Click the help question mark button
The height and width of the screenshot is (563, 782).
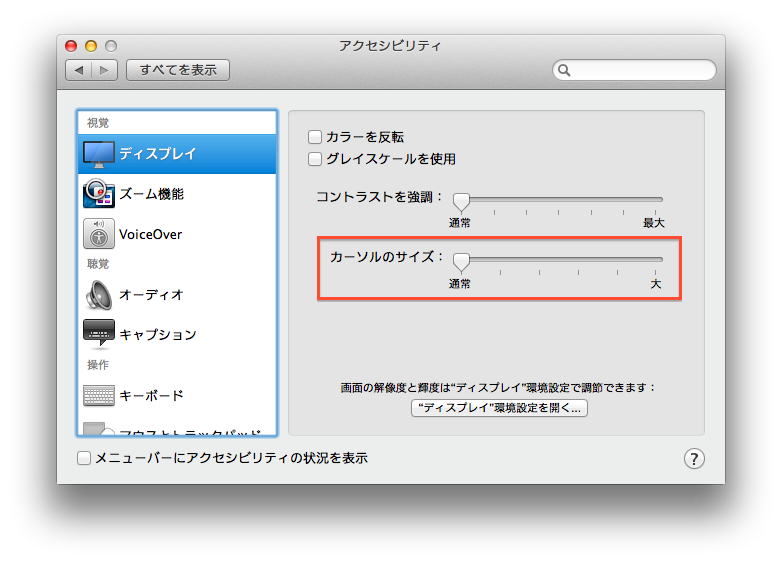[x=694, y=458]
